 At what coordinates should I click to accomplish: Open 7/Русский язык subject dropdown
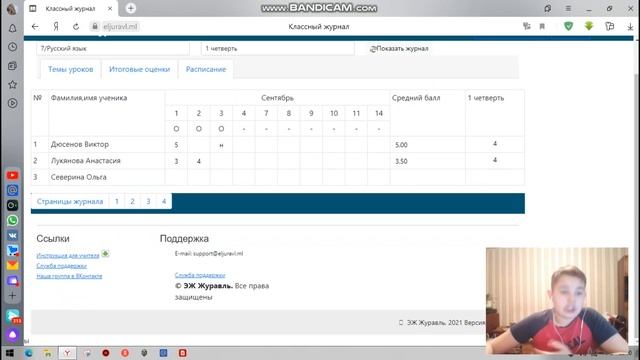[113, 48]
